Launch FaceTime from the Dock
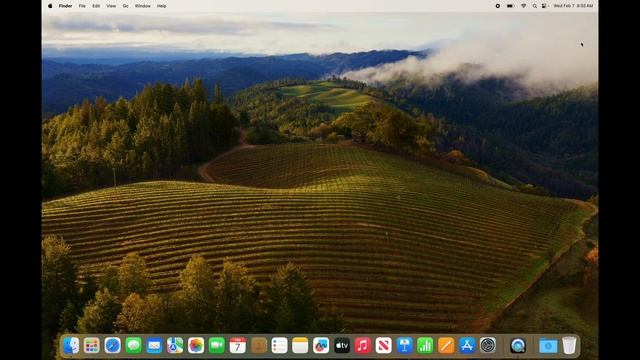 (217, 346)
